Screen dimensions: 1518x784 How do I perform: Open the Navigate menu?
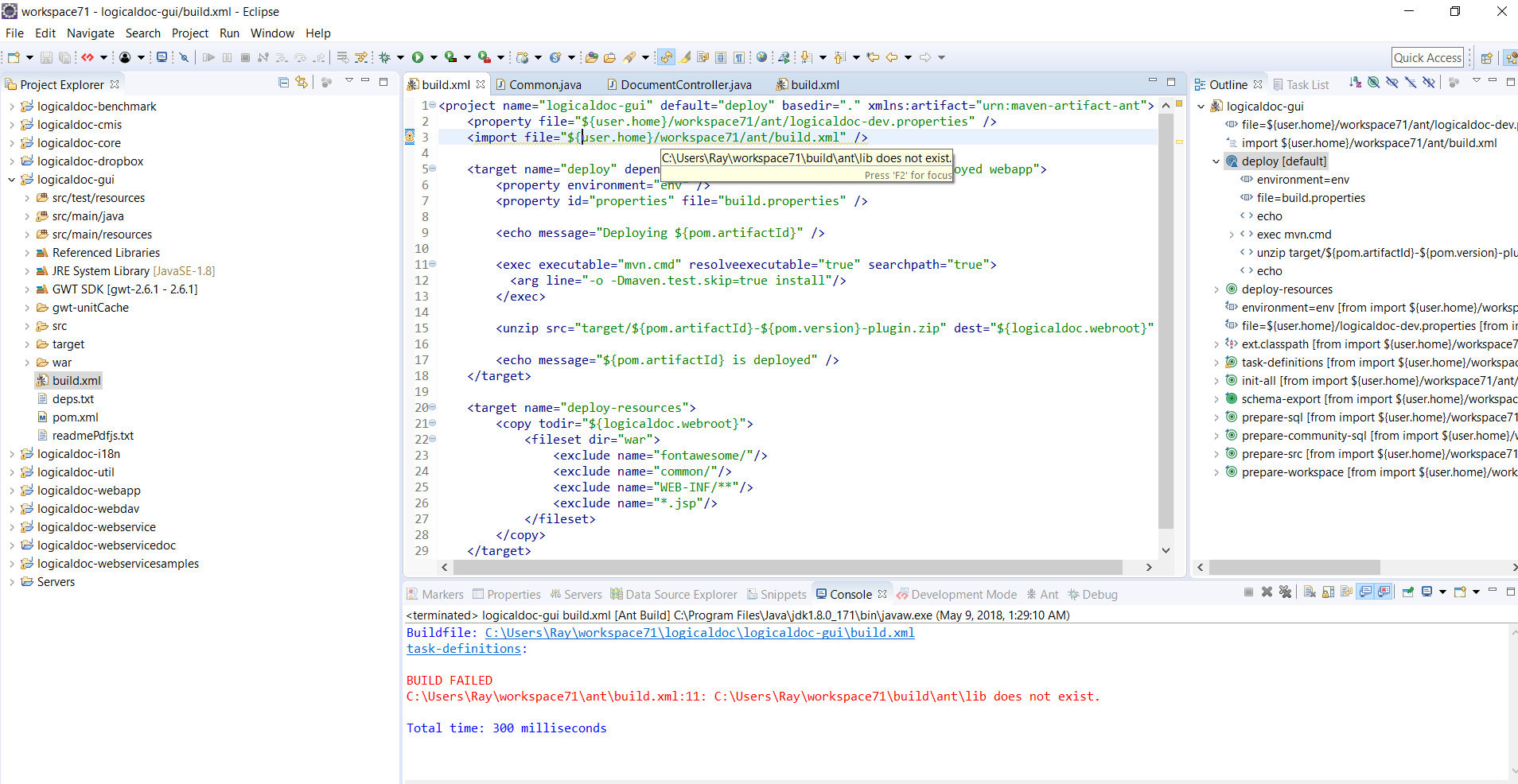(x=90, y=33)
